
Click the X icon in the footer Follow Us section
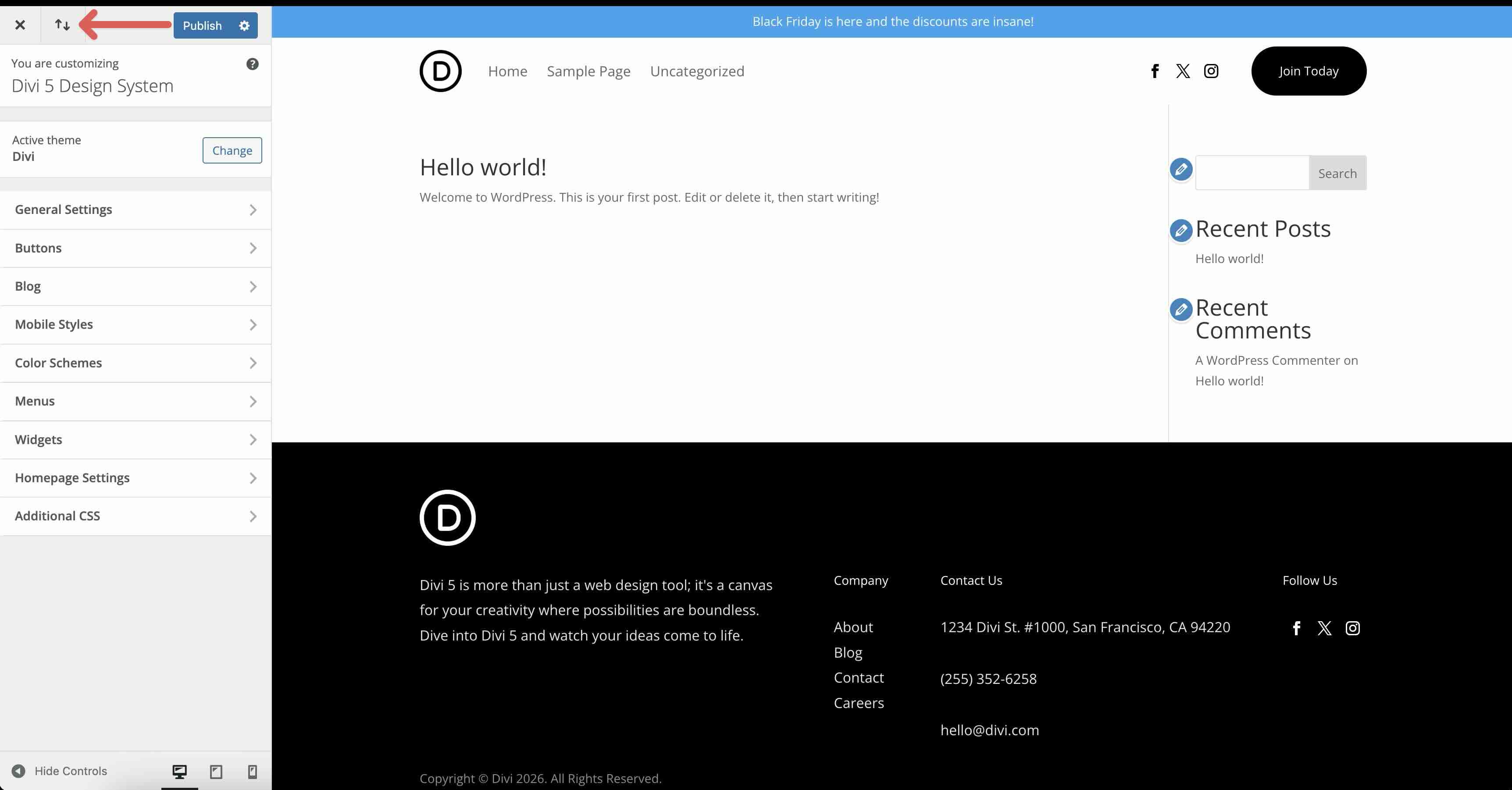1324,628
